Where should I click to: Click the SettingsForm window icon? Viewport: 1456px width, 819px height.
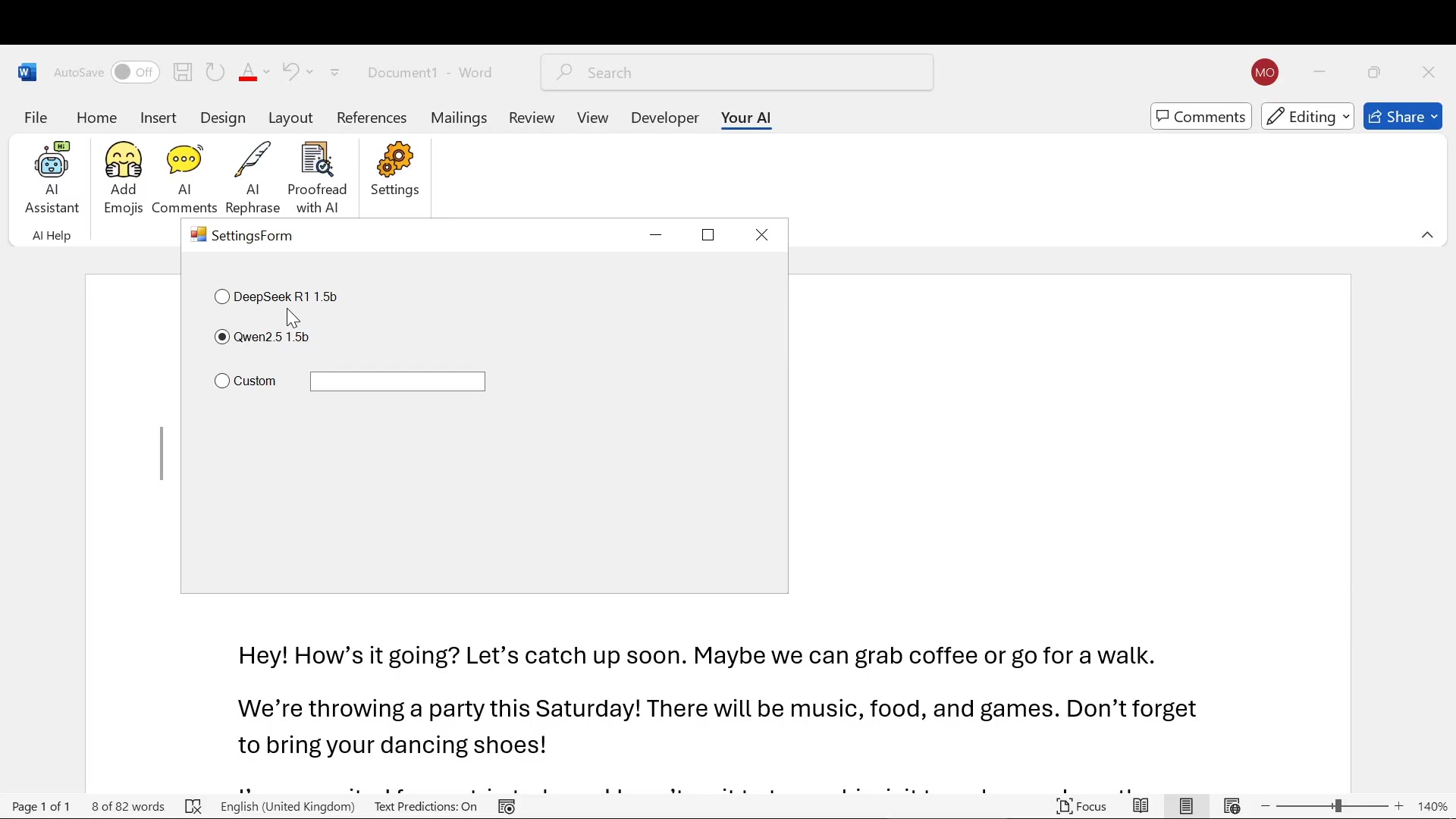point(199,235)
